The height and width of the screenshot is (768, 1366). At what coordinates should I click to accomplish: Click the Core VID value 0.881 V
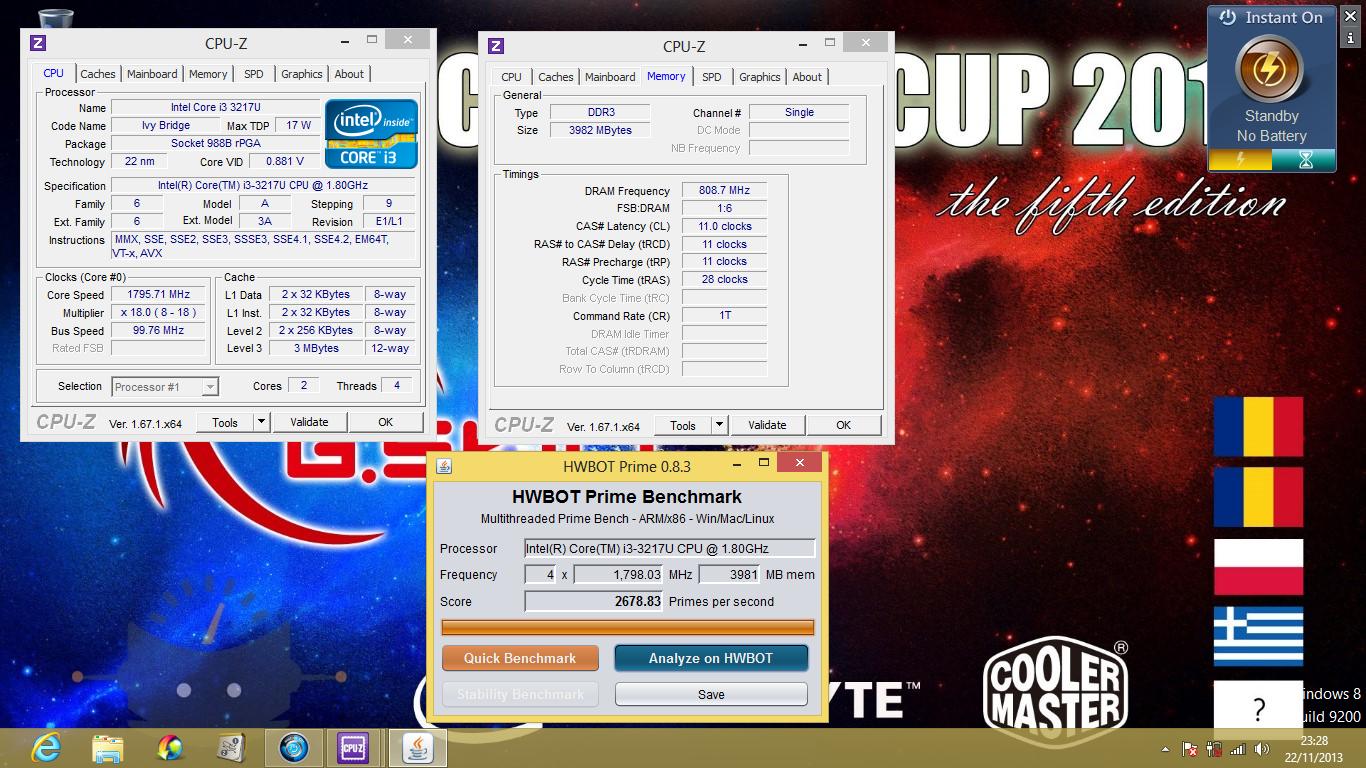coord(283,161)
